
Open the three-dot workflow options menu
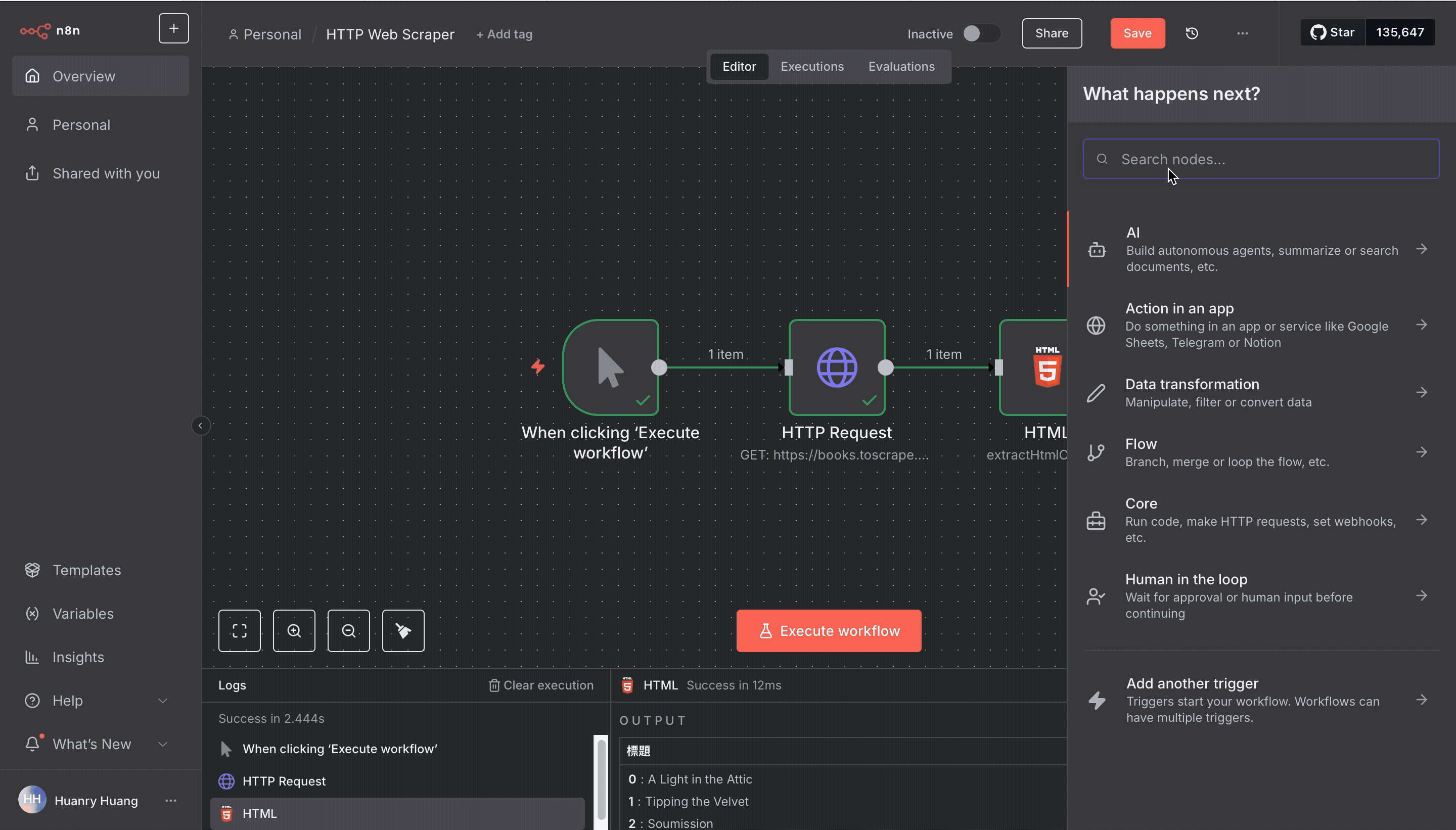pyautogui.click(x=1242, y=33)
